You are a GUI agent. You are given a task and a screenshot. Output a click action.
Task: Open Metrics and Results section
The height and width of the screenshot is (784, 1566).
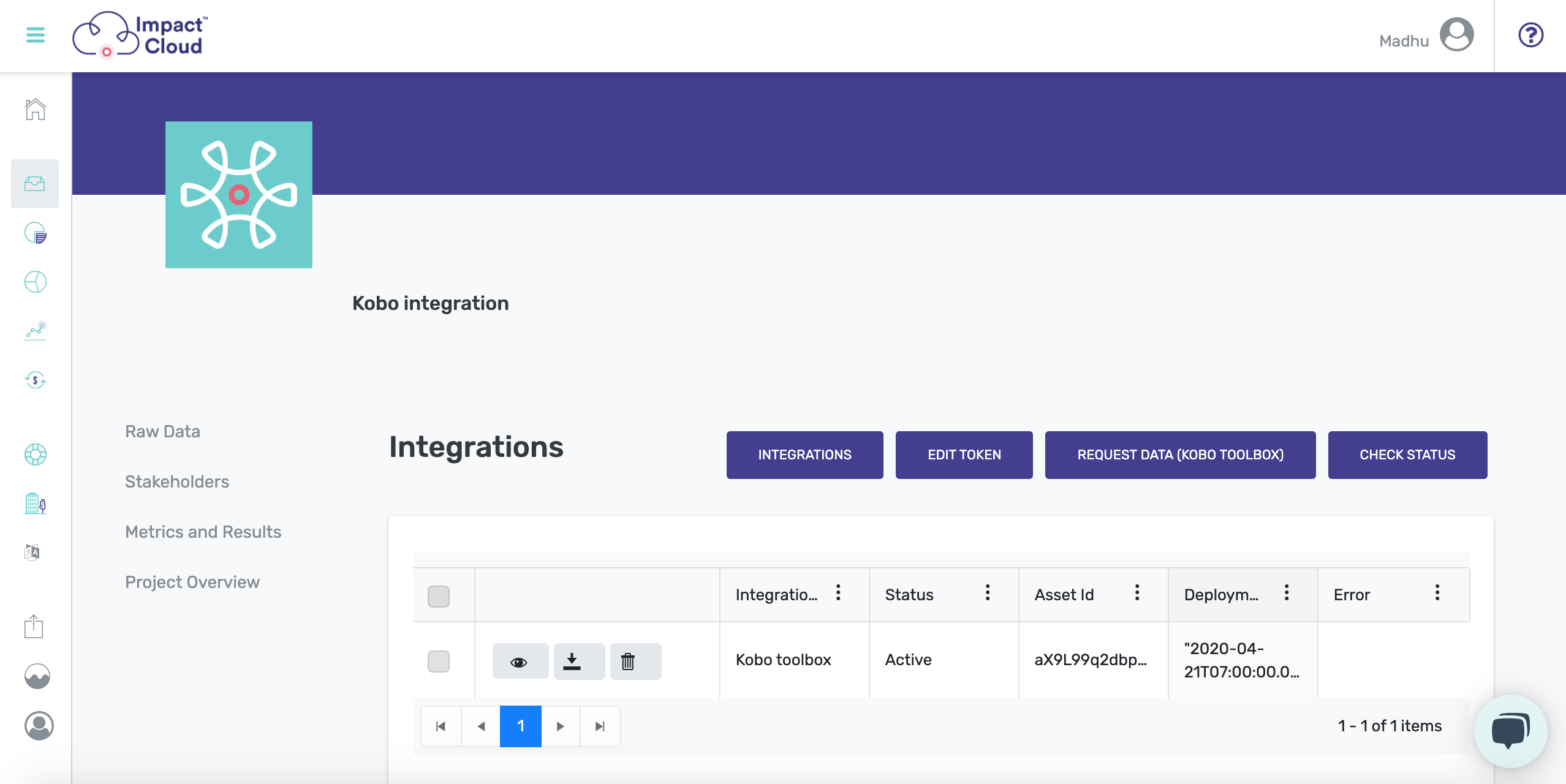203,532
